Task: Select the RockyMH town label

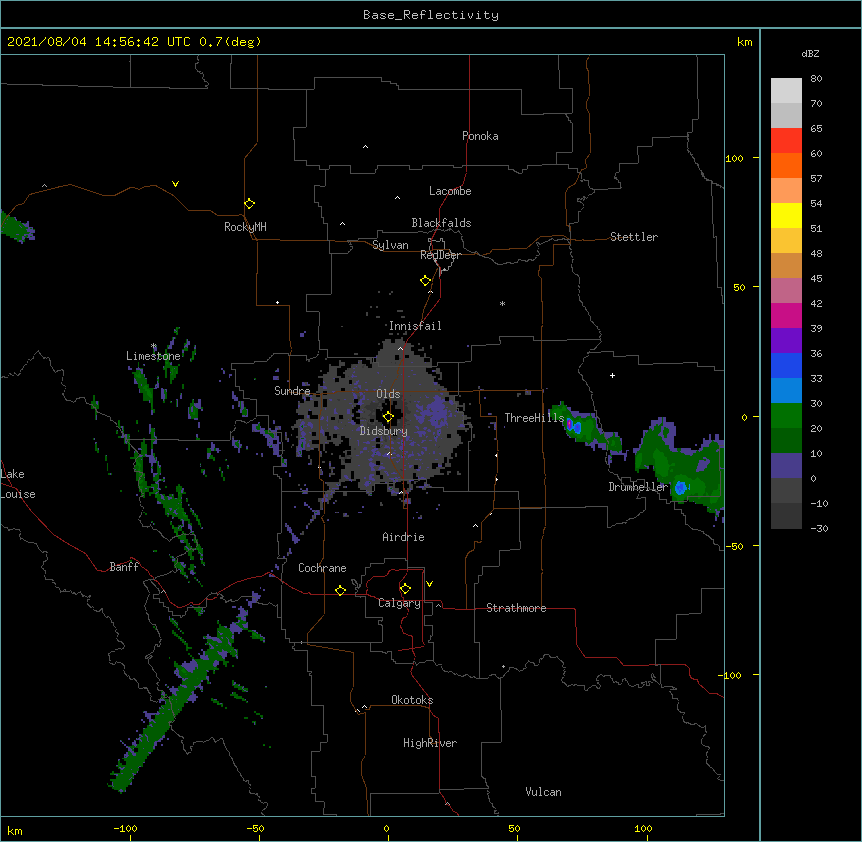Action: pyautogui.click(x=245, y=227)
